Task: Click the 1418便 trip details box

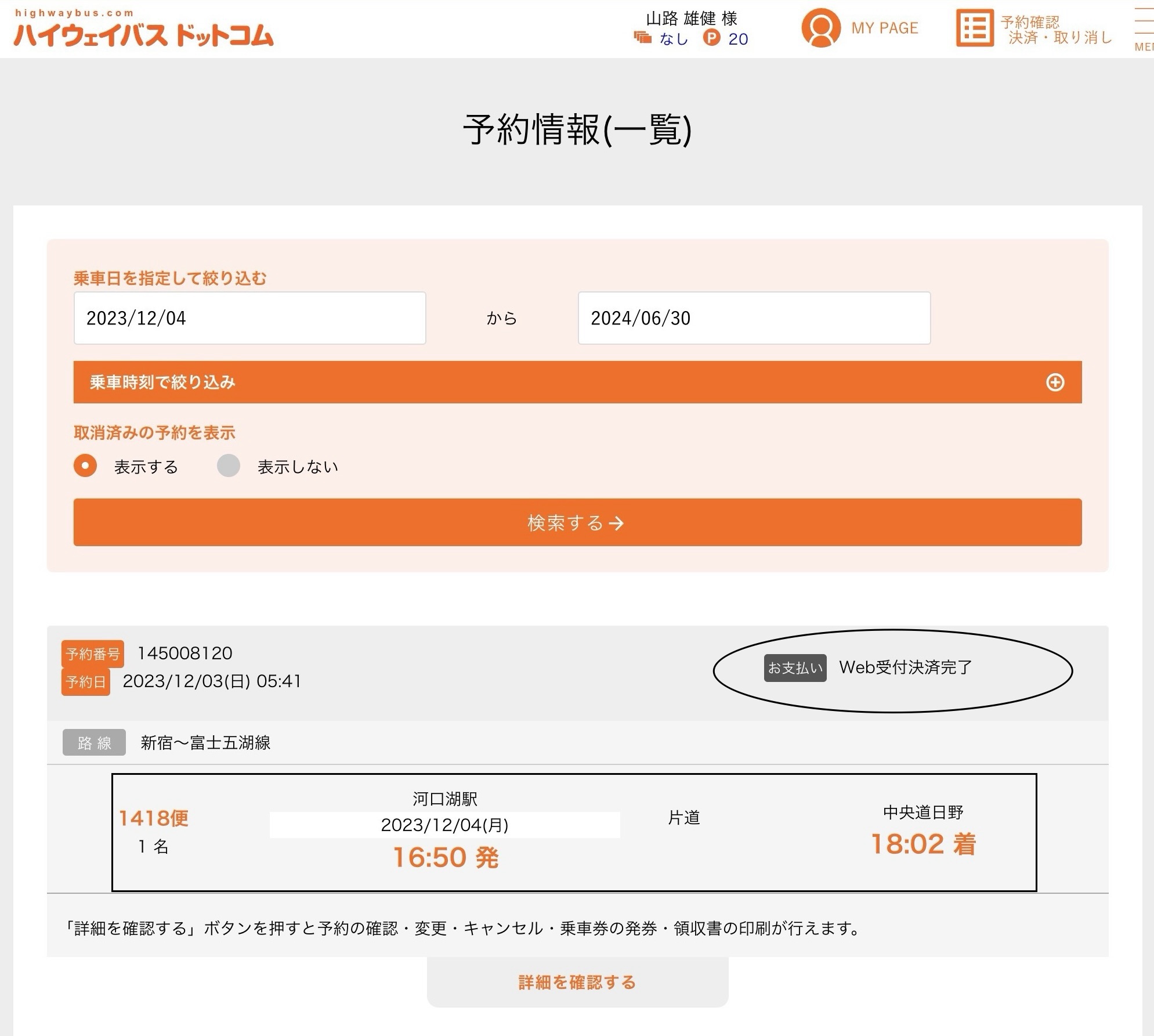Action: pyautogui.click(x=573, y=832)
